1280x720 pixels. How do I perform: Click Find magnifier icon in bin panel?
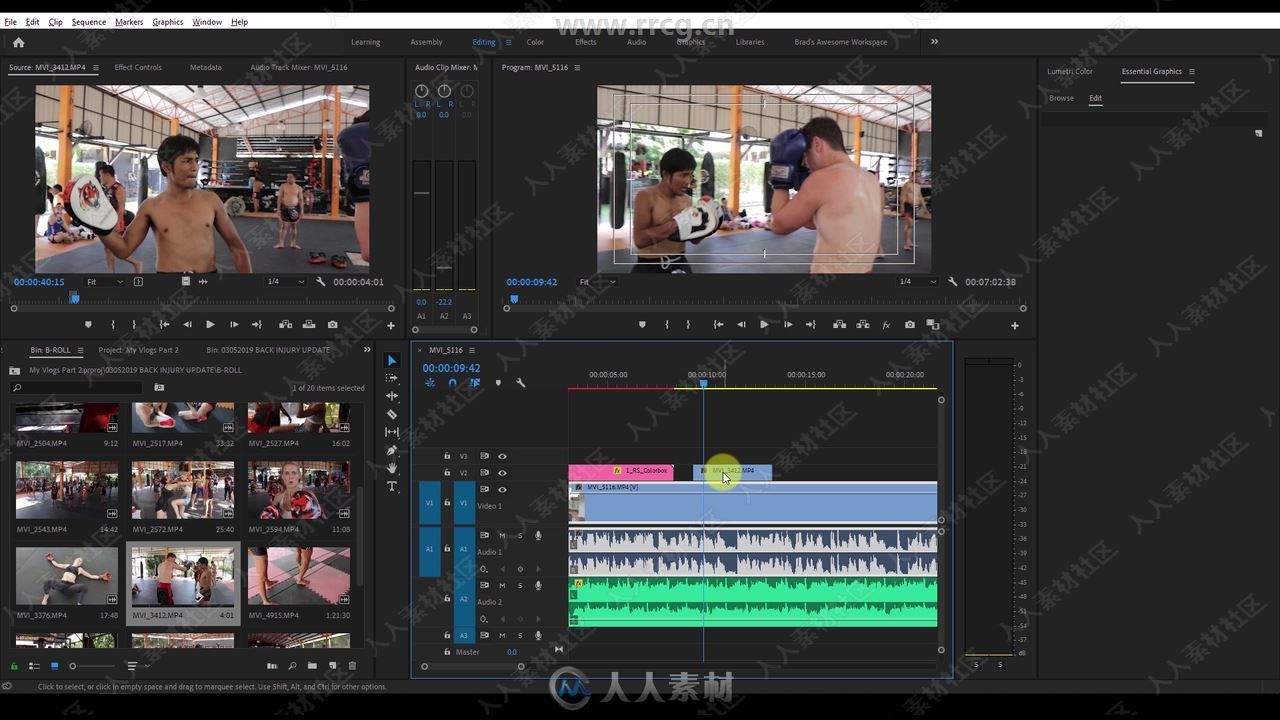(x=292, y=666)
